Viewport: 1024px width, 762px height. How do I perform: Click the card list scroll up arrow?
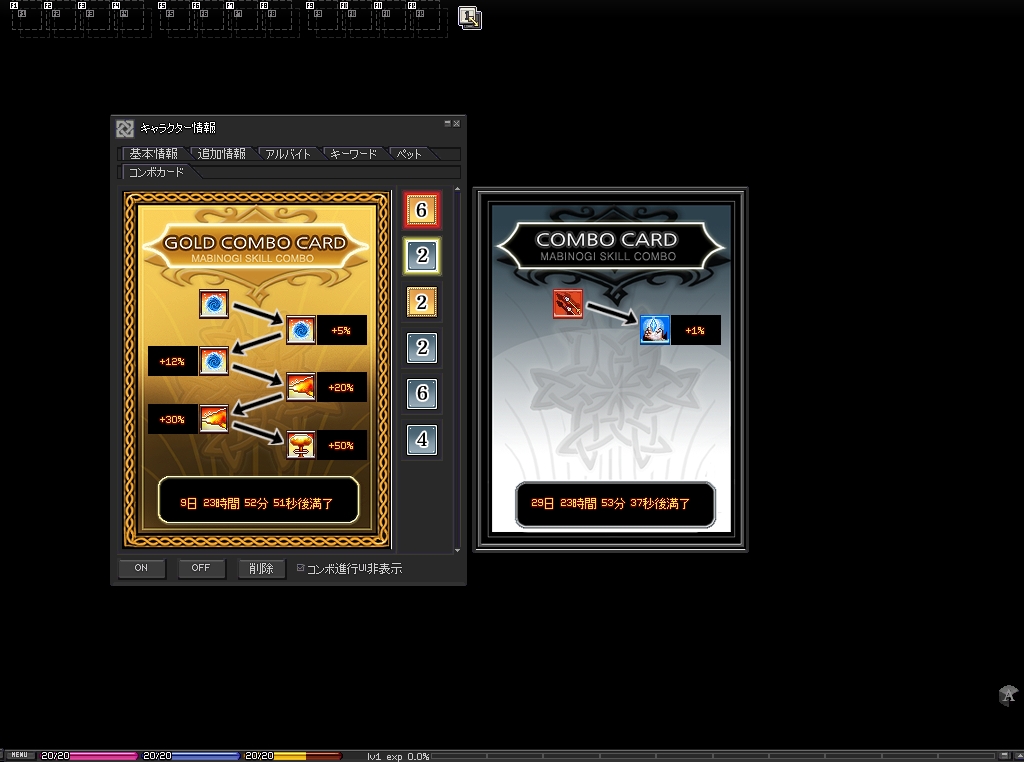point(457,189)
